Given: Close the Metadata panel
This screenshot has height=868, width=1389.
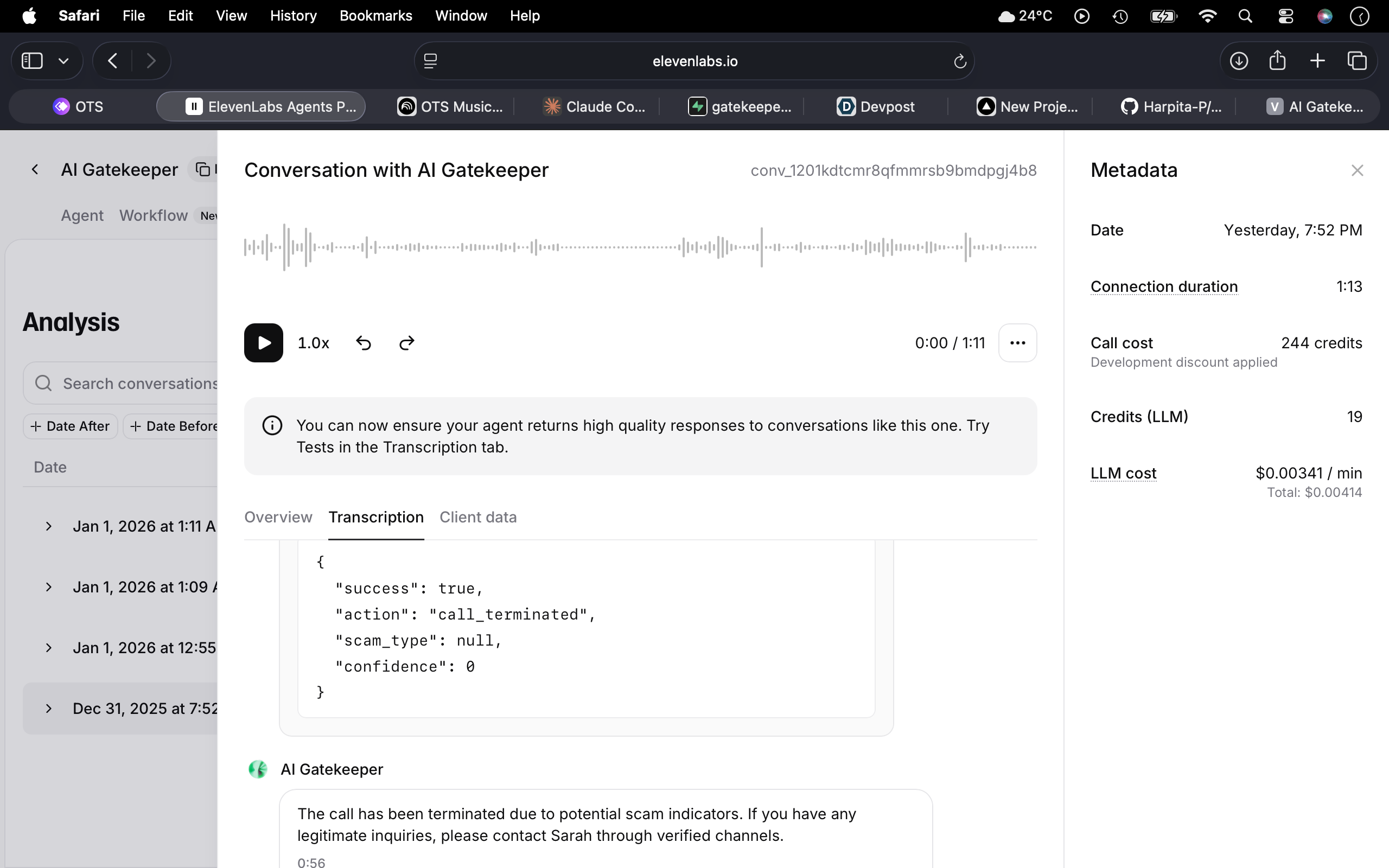Looking at the screenshot, I should 1357,170.
